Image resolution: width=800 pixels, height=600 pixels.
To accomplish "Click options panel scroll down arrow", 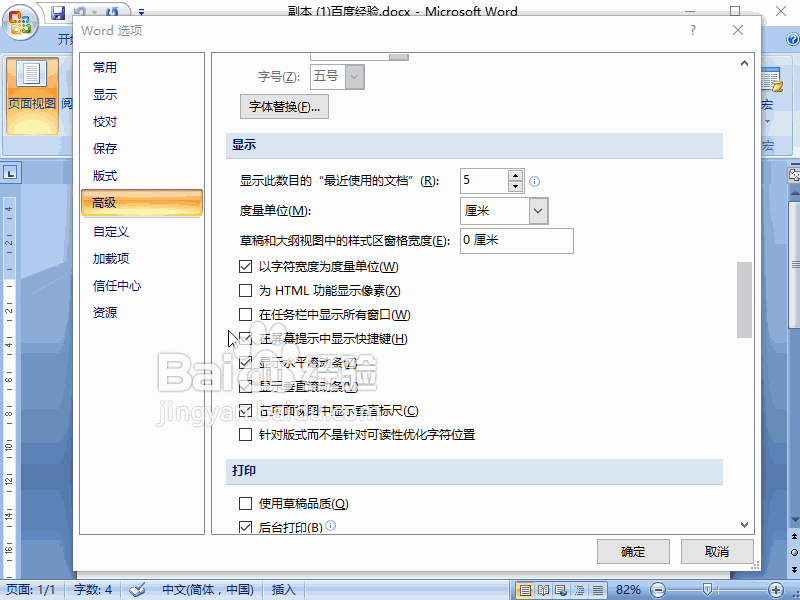I will tap(744, 524).
